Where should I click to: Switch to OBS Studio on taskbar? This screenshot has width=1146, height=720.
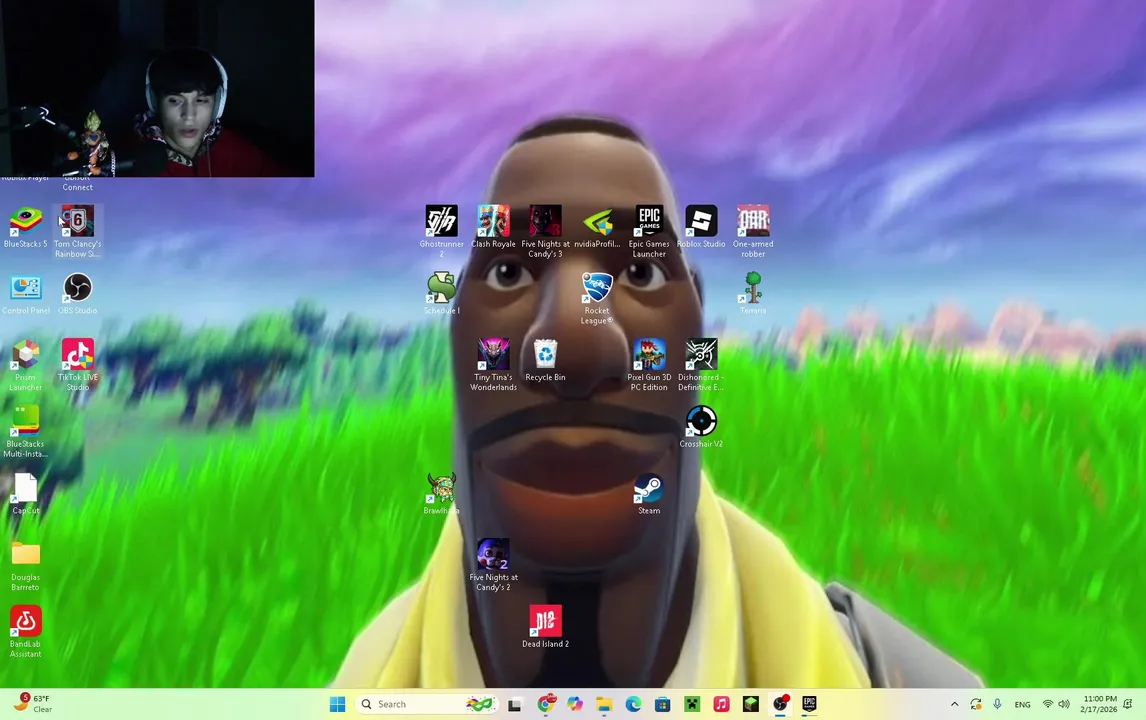click(x=780, y=704)
